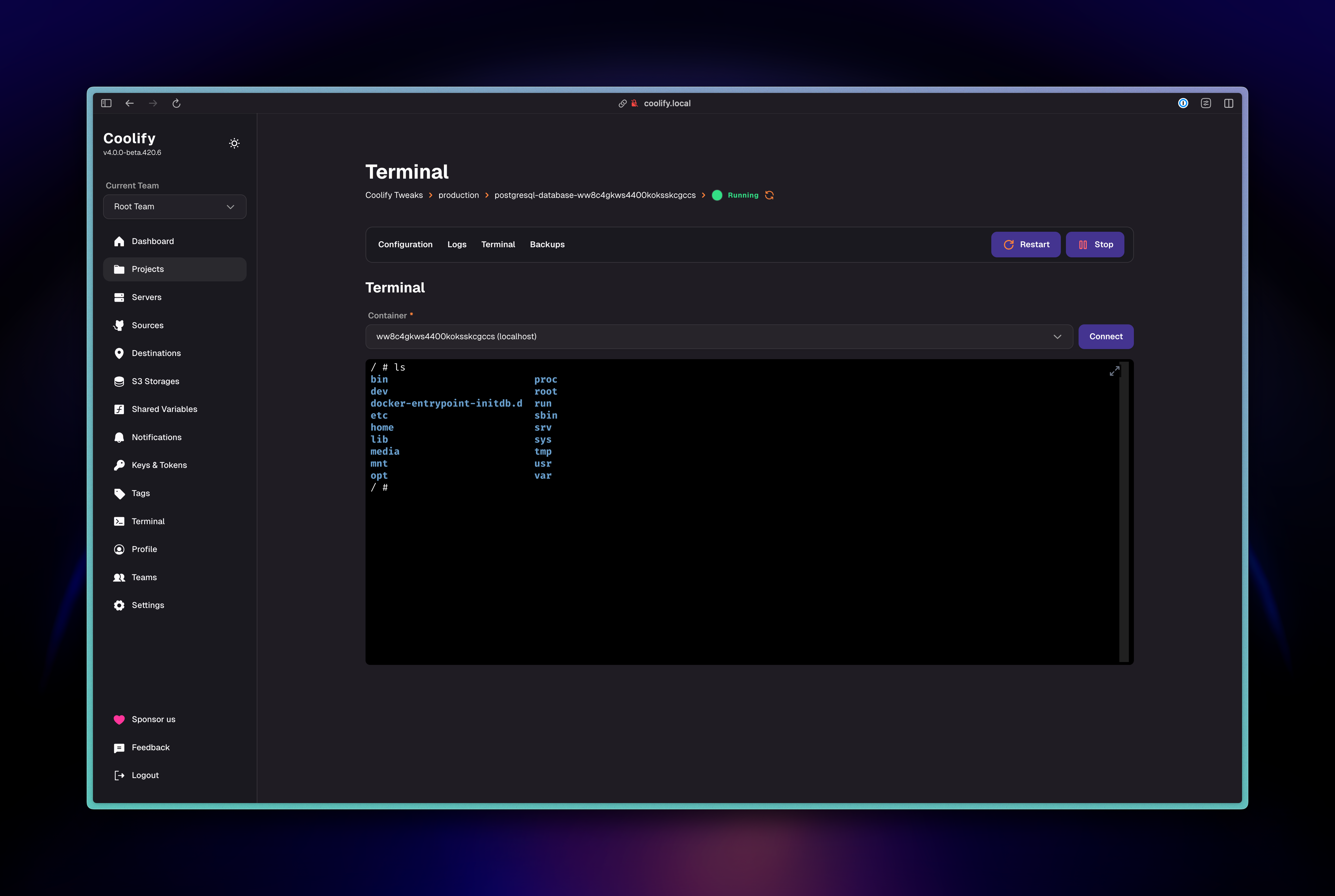
Task: Toggle the browser sidebar panel
Action: [x=106, y=103]
